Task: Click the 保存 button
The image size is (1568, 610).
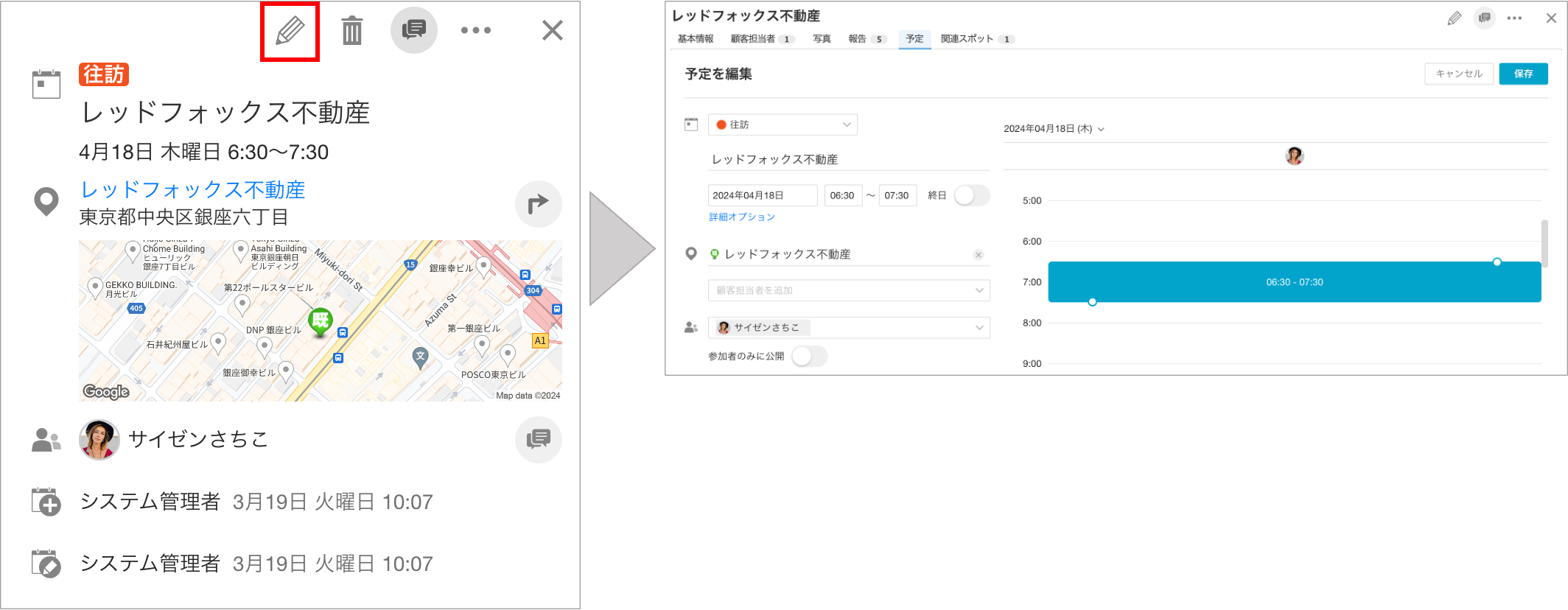Action: [x=1523, y=74]
